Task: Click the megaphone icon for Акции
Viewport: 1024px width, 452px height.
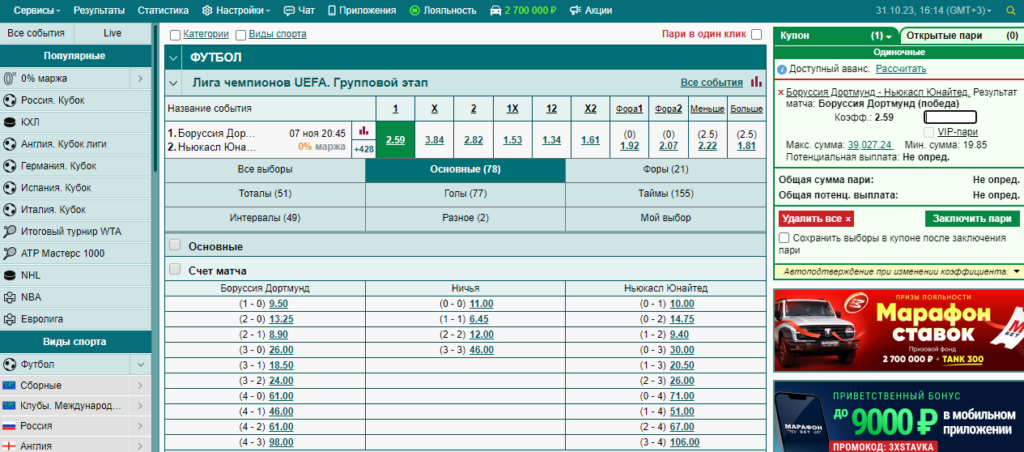Action: point(575,10)
